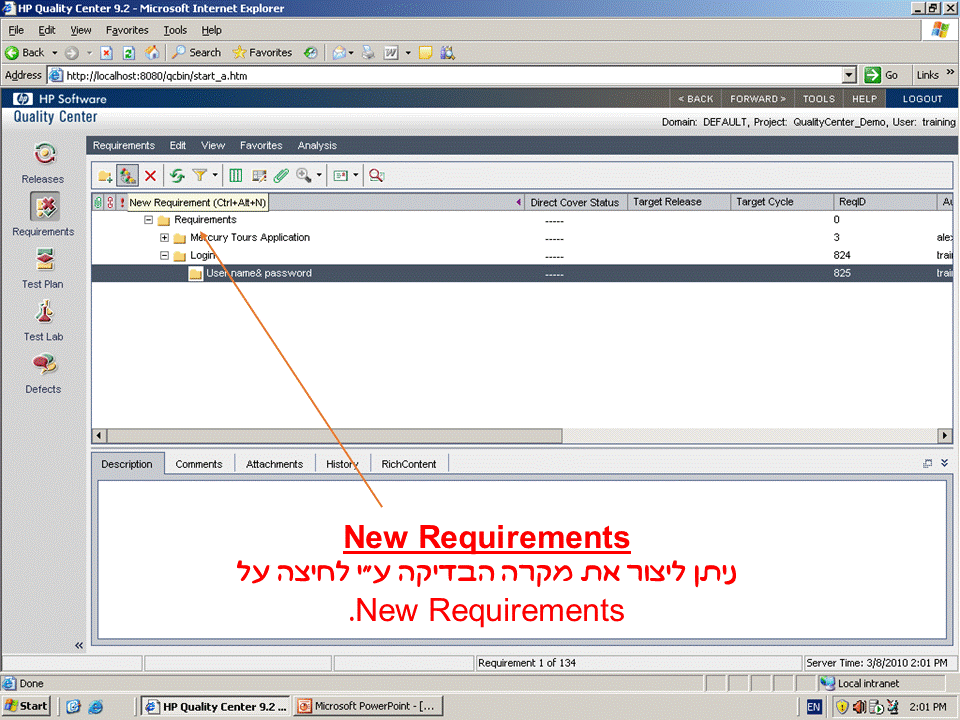Image resolution: width=960 pixels, height=720 pixels.
Task: Open the Releases module in sidebar
Action: [43, 163]
